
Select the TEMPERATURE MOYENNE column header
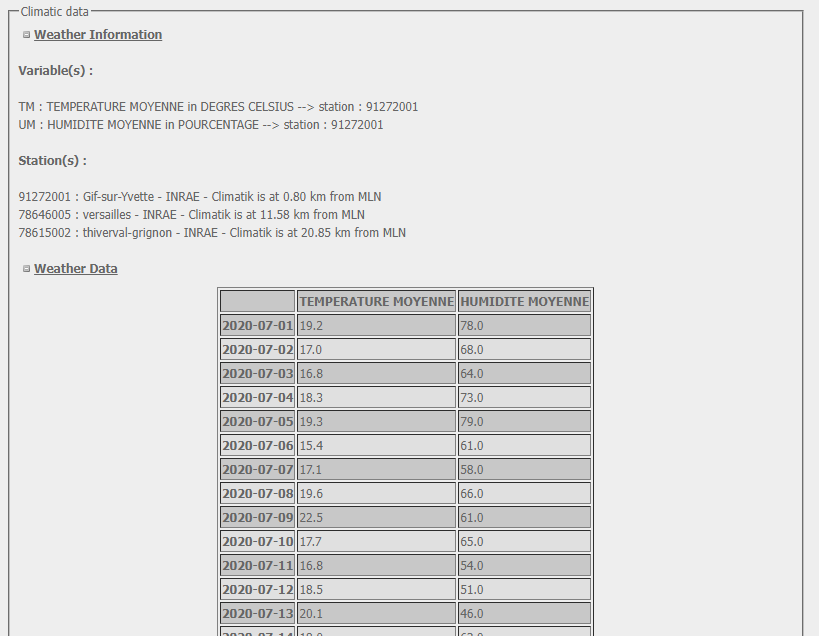[377, 301]
